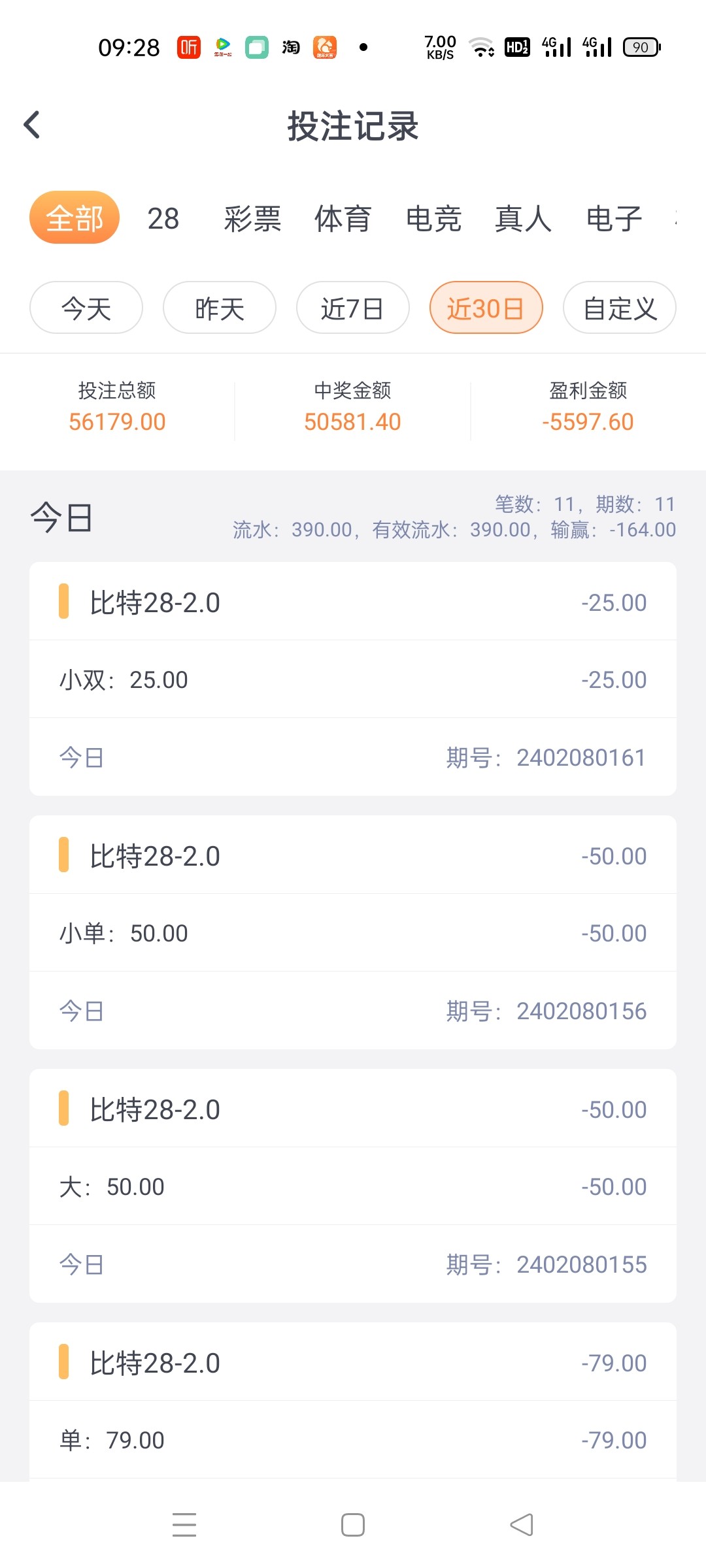Image resolution: width=706 pixels, height=1568 pixels.
Task: Select the 全部 category tab
Action: pos(75,218)
